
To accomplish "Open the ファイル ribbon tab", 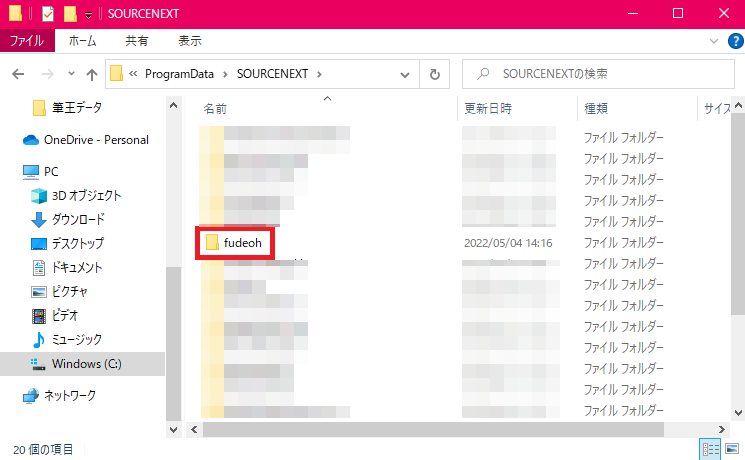I will (x=27, y=41).
